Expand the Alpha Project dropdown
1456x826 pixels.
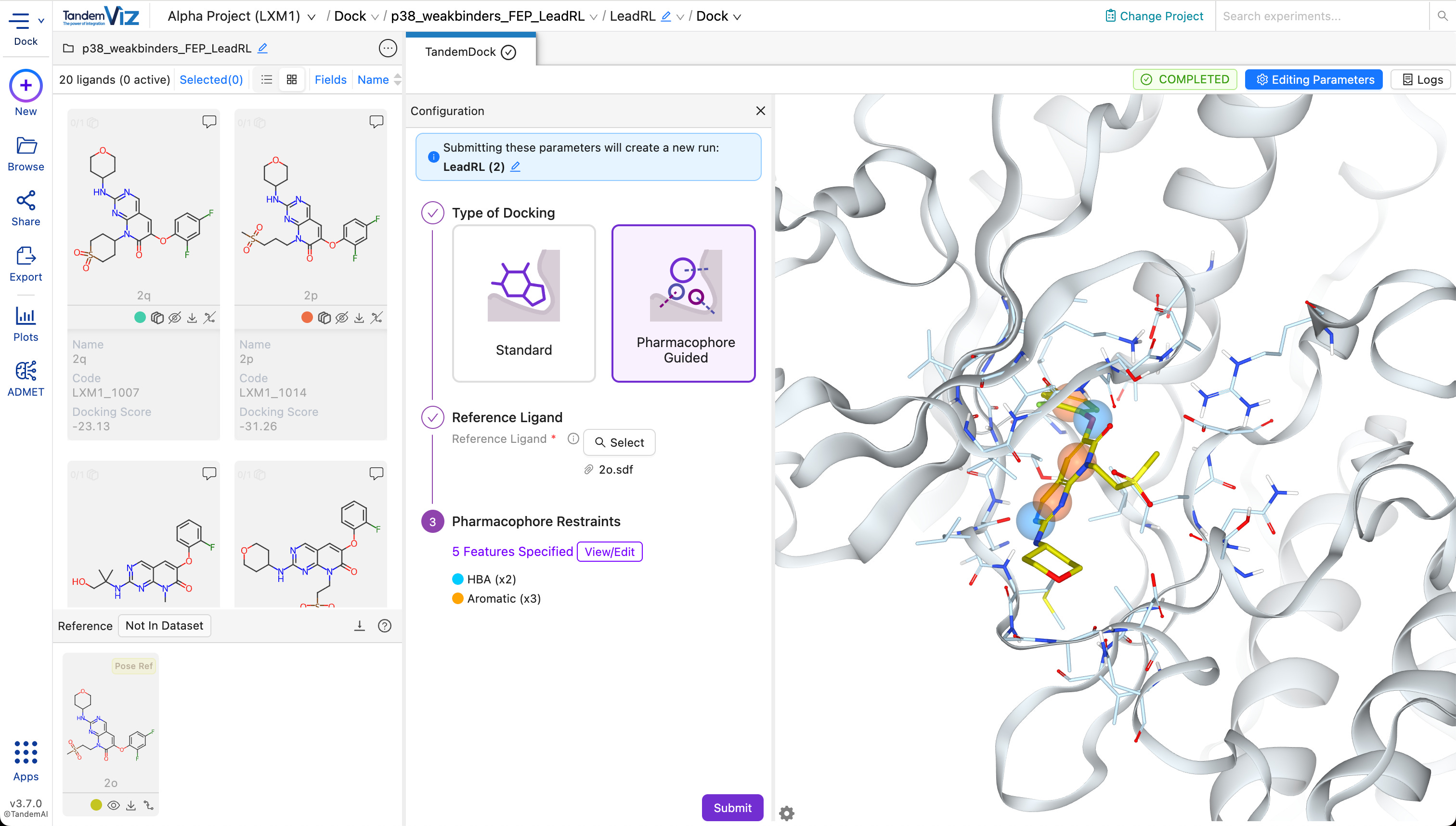(311, 17)
